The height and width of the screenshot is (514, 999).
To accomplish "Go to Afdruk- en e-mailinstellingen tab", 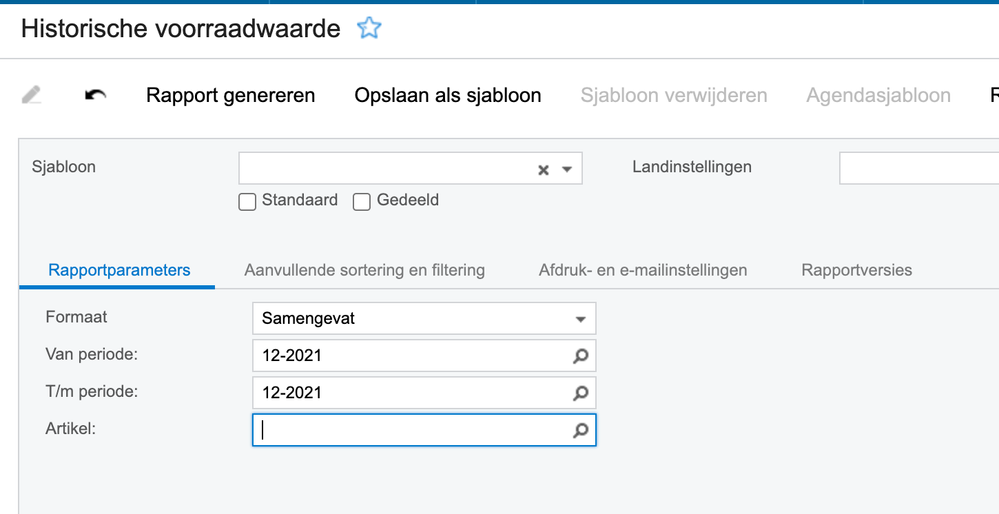I will (x=643, y=270).
